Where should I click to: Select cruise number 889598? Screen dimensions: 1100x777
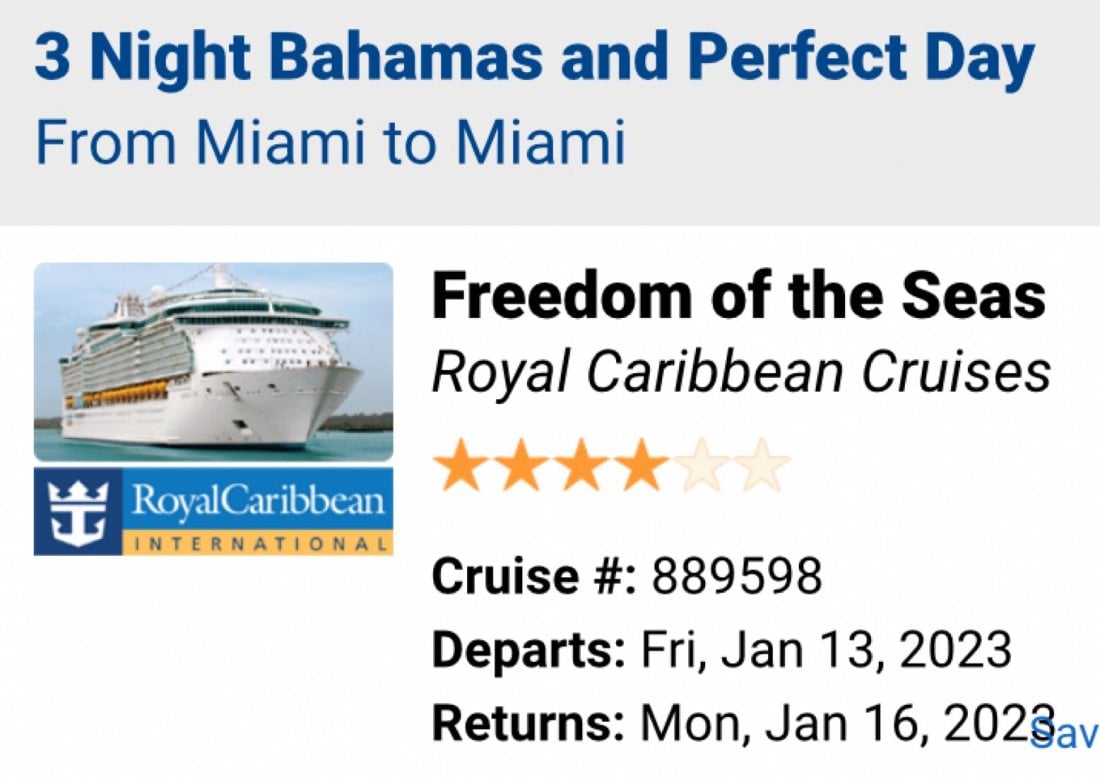pyautogui.click(x=737, y=576)
